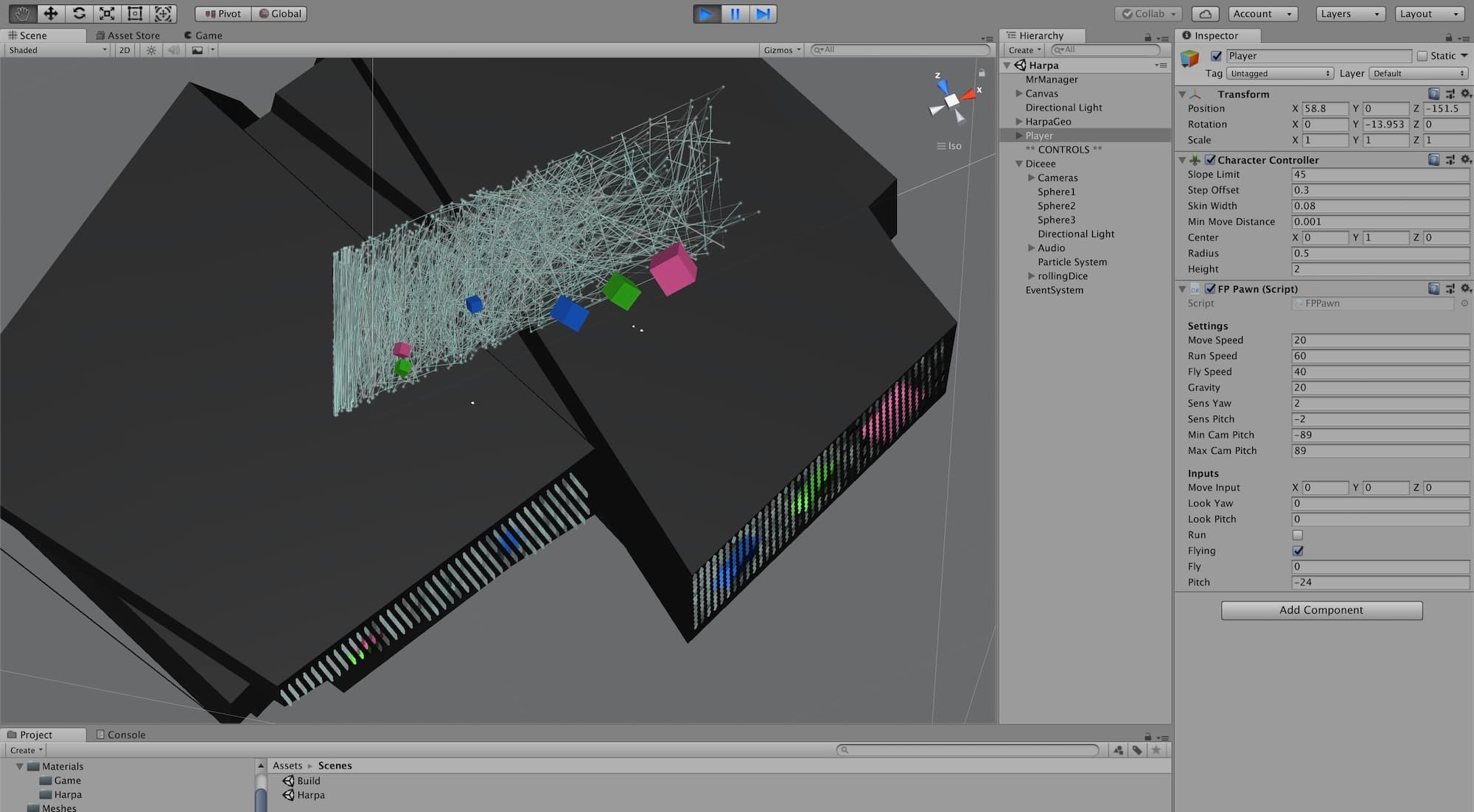Toggle Pivot/Center handle position
This screenshot has width=1474, height=812.
click(x=223, y=13)
